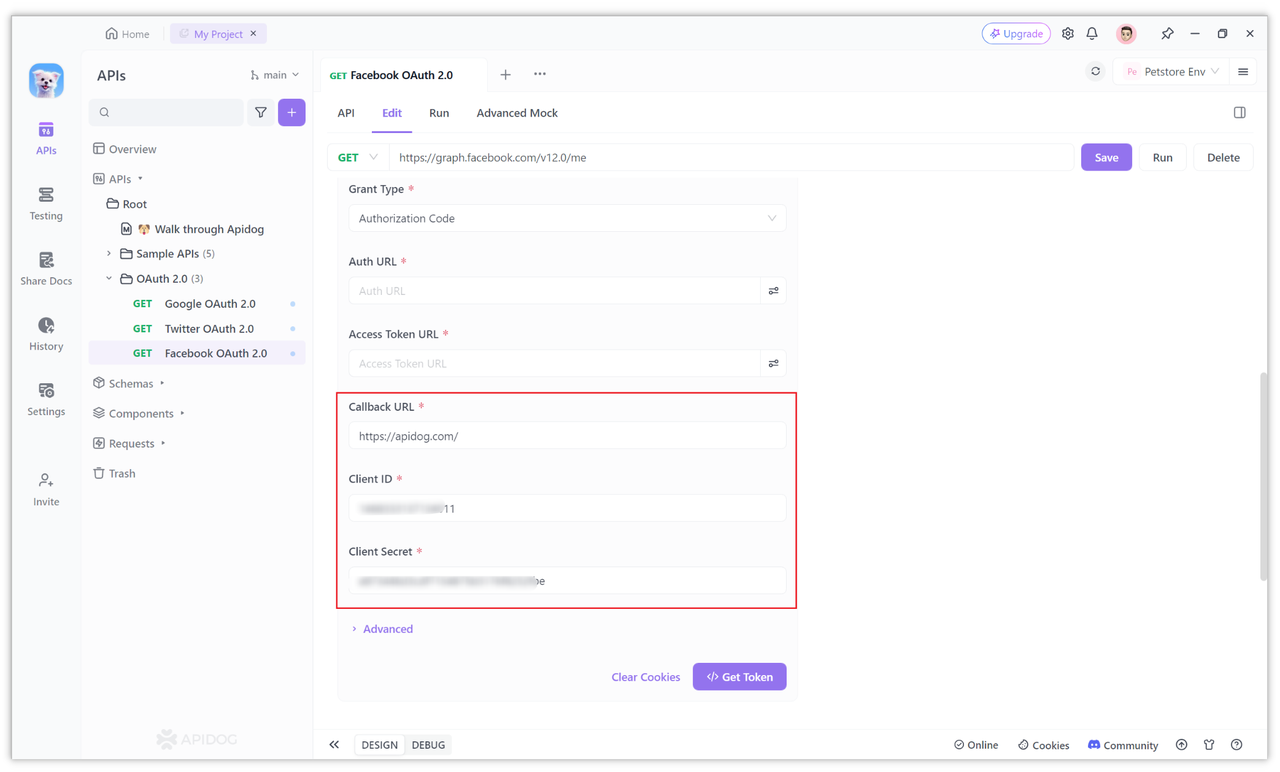The height and width of the screenshot is (772, 1280).
Task: Go to the Home tab
Action: [x=128, y=34]
